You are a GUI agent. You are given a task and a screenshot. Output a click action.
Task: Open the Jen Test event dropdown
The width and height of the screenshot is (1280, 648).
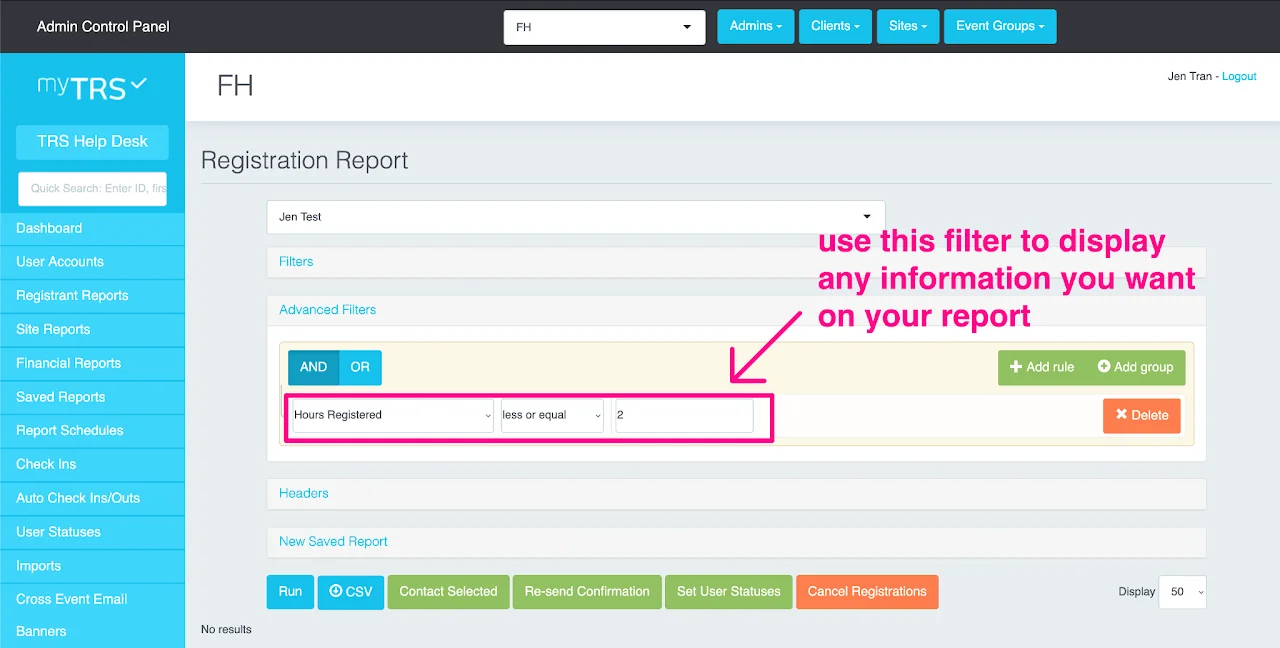pyautogui.click(x=576, y=217)
